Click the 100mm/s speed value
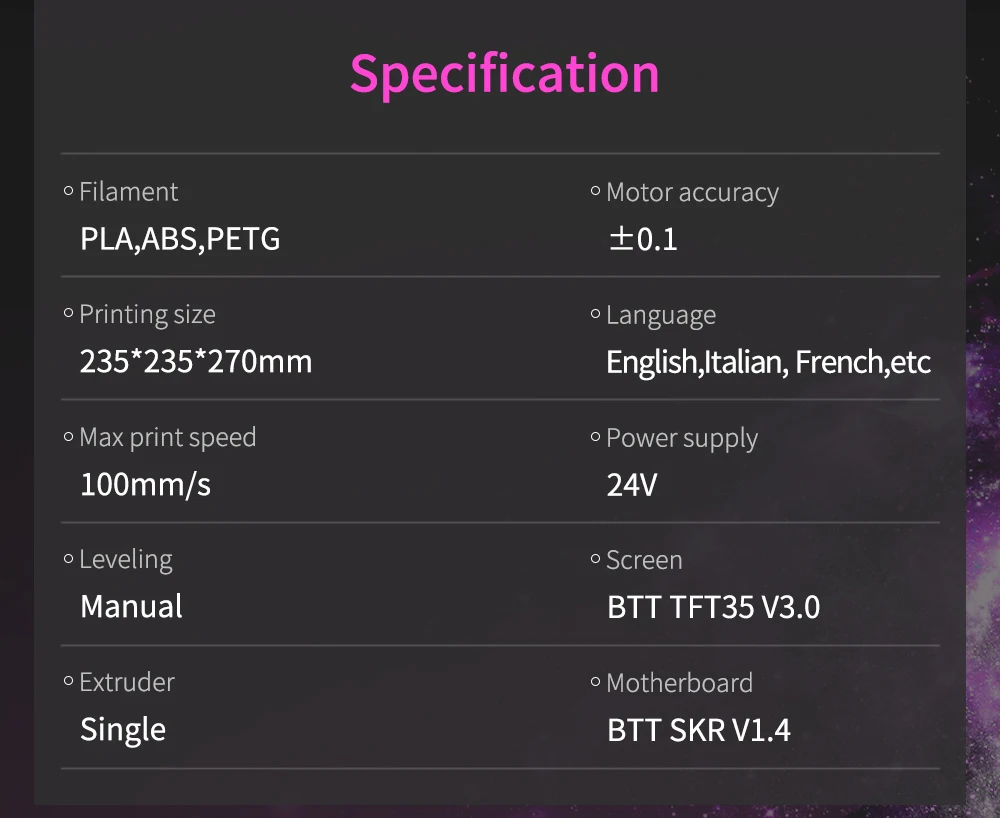The image size is (1000, 818). coord(145,485)
